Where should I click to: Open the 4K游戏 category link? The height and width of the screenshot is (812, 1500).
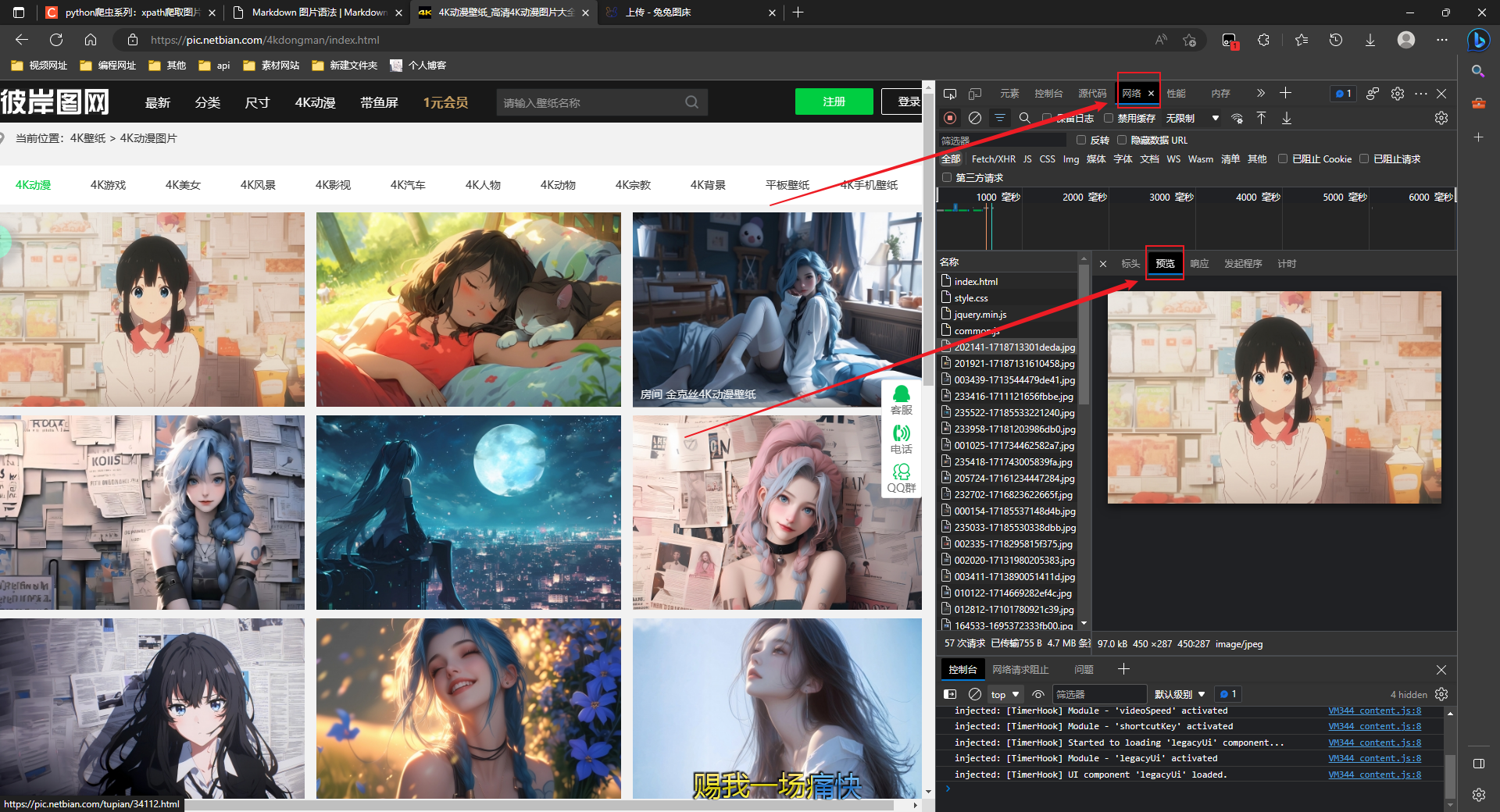(108, 185)
